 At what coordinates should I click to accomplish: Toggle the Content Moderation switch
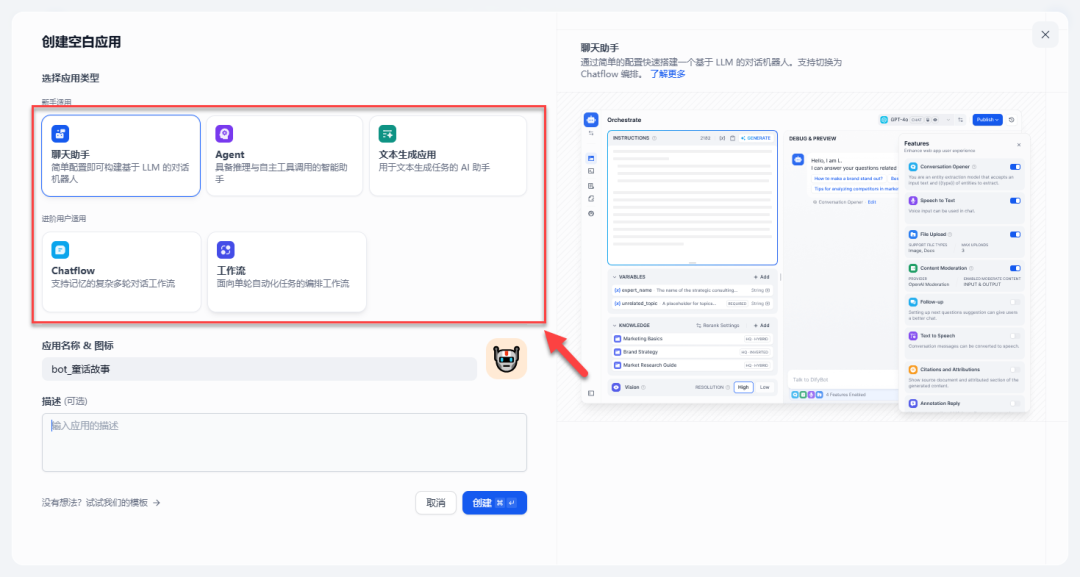tap(1015, 268)
